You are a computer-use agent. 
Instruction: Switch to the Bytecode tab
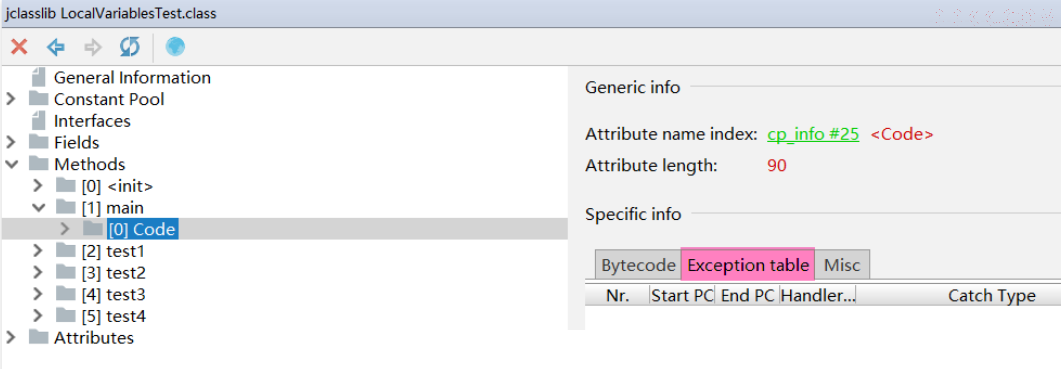pyautogui.click(x=638, y=265)
